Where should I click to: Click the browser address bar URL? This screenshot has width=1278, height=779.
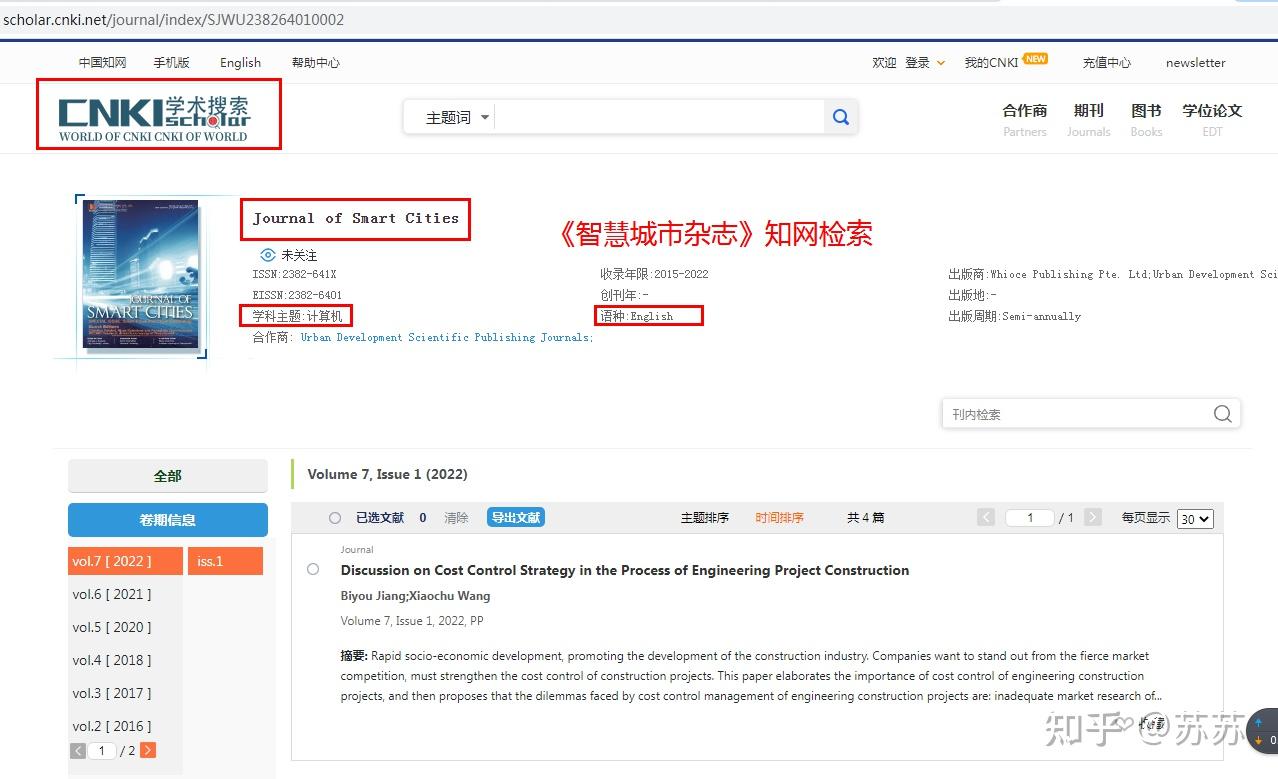(174, 19)
